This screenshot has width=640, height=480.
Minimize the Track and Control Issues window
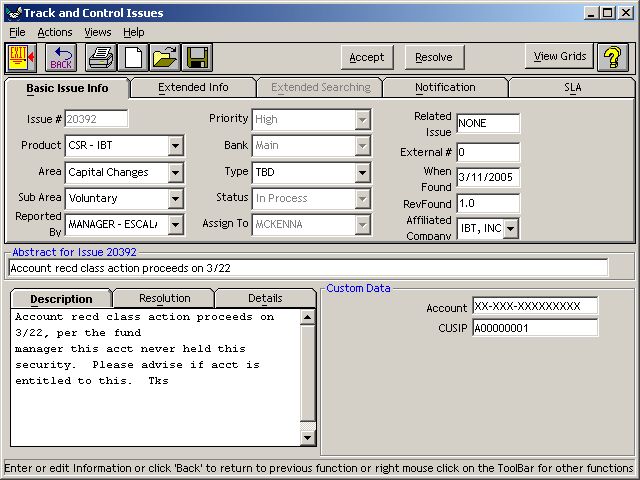(x=591, y=13)
